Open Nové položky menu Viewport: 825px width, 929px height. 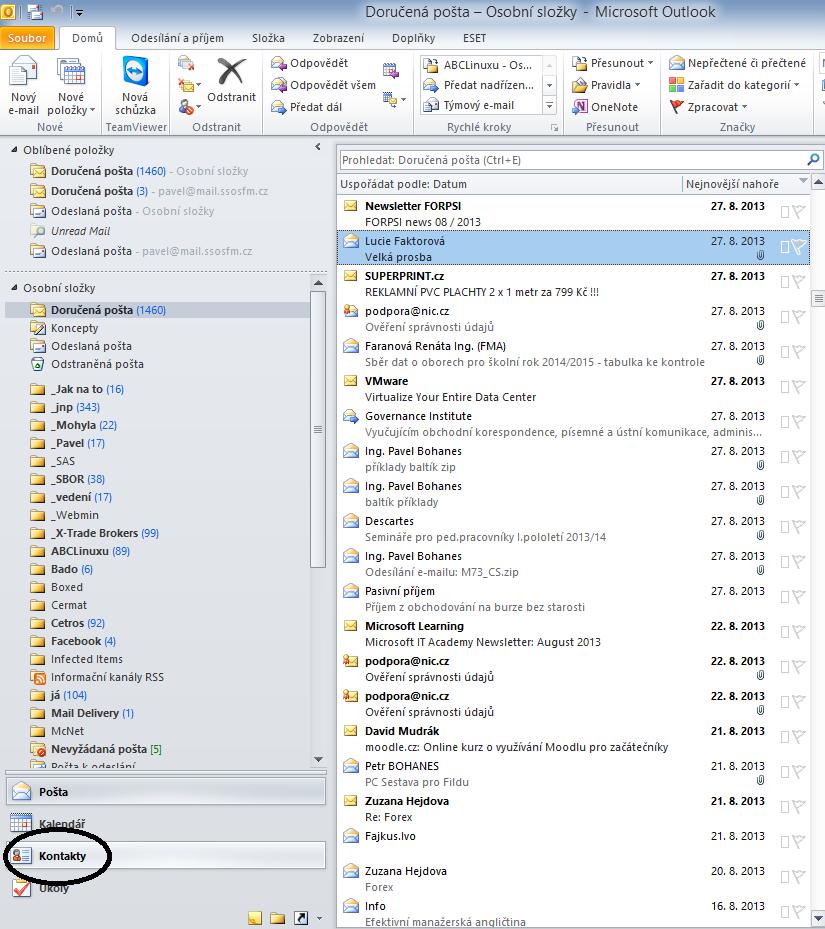[71, 85]
